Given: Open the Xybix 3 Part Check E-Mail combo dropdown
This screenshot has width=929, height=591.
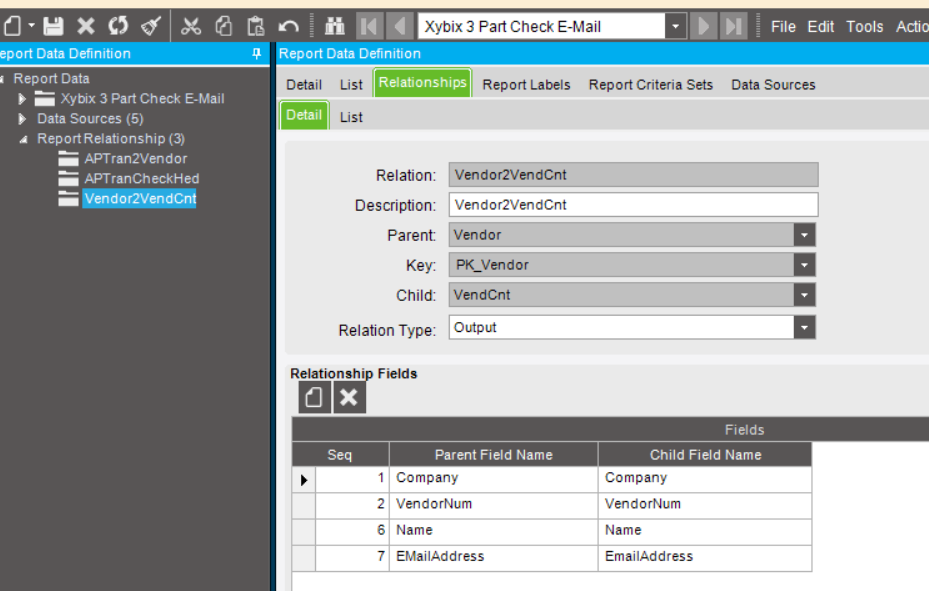Looking at the screenshot, I should coord(675,26).
